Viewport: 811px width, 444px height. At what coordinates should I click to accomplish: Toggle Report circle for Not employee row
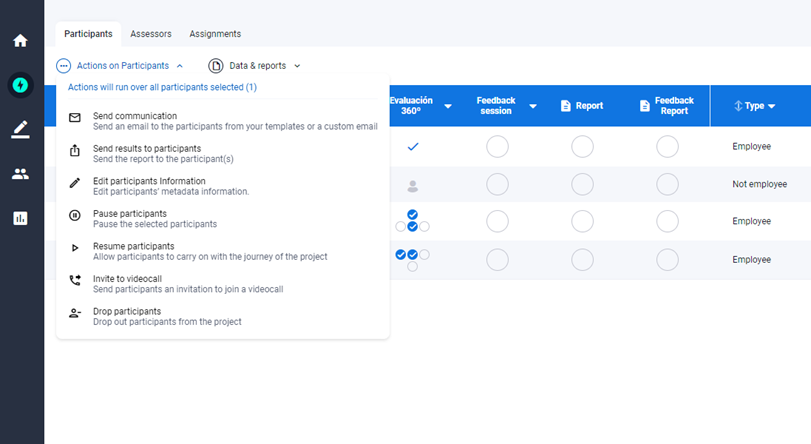[x=582, y=185]
